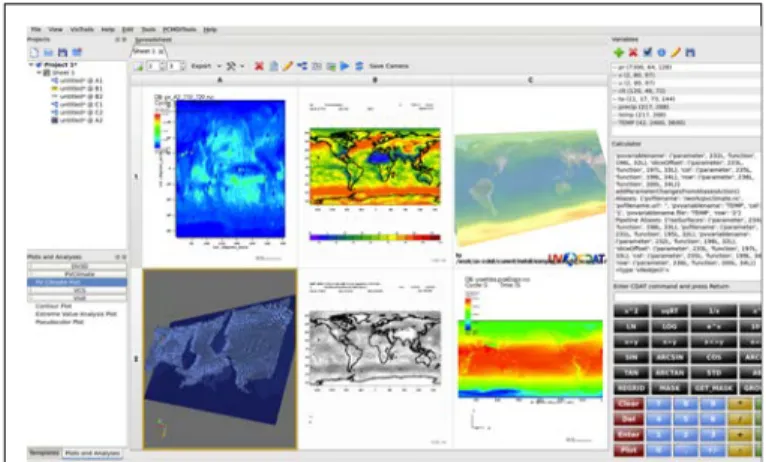Select the dark blue 3D plot cell A2
The image size is (766, 462).
coord(220,358)
